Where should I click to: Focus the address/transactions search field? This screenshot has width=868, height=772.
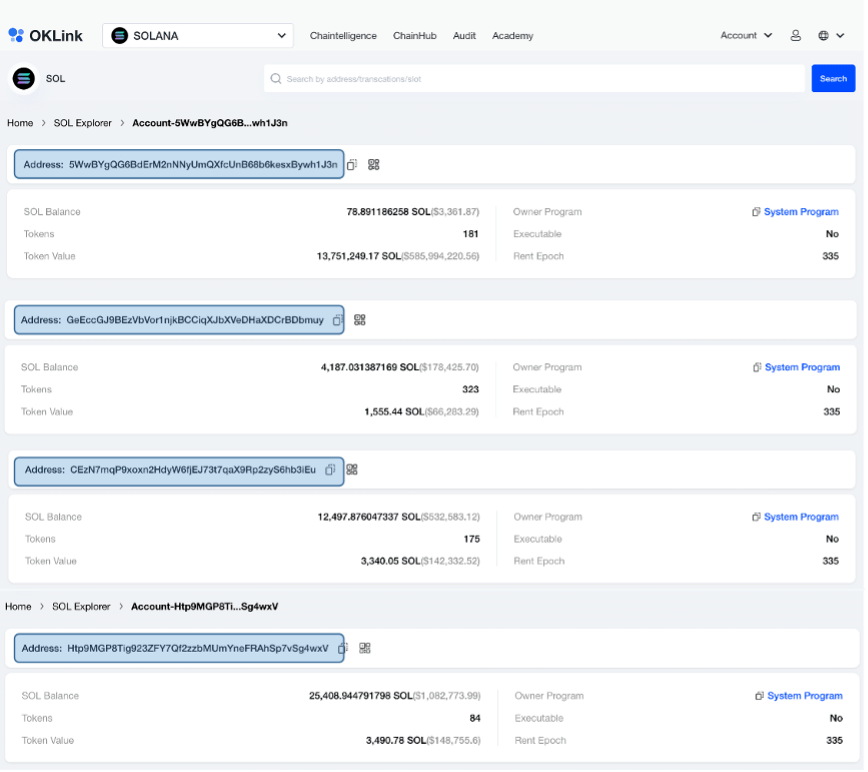click(535, 78)
